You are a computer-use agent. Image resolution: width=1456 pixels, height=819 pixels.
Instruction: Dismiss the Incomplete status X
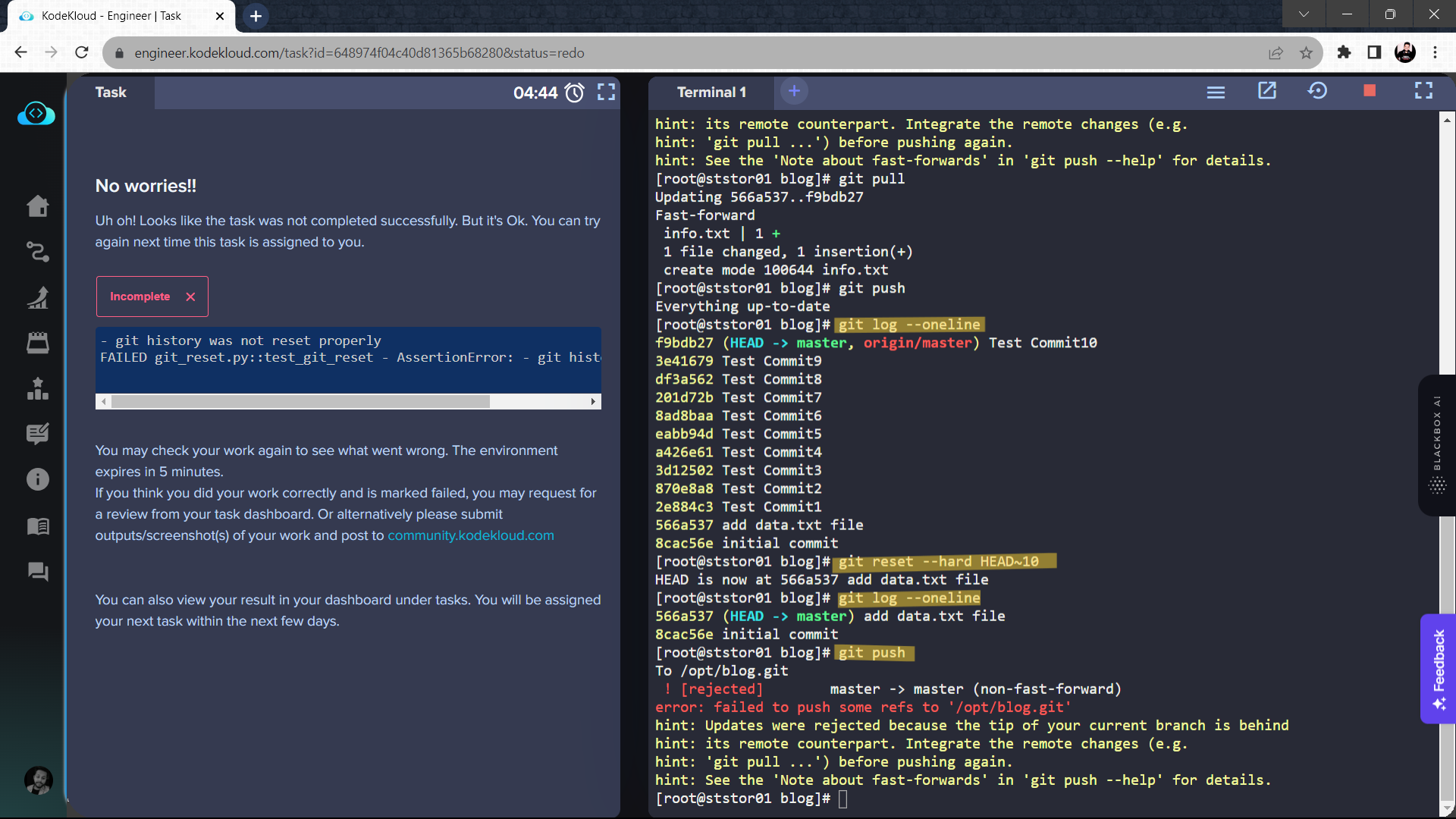pyautogui.click(x=190, y=297)
